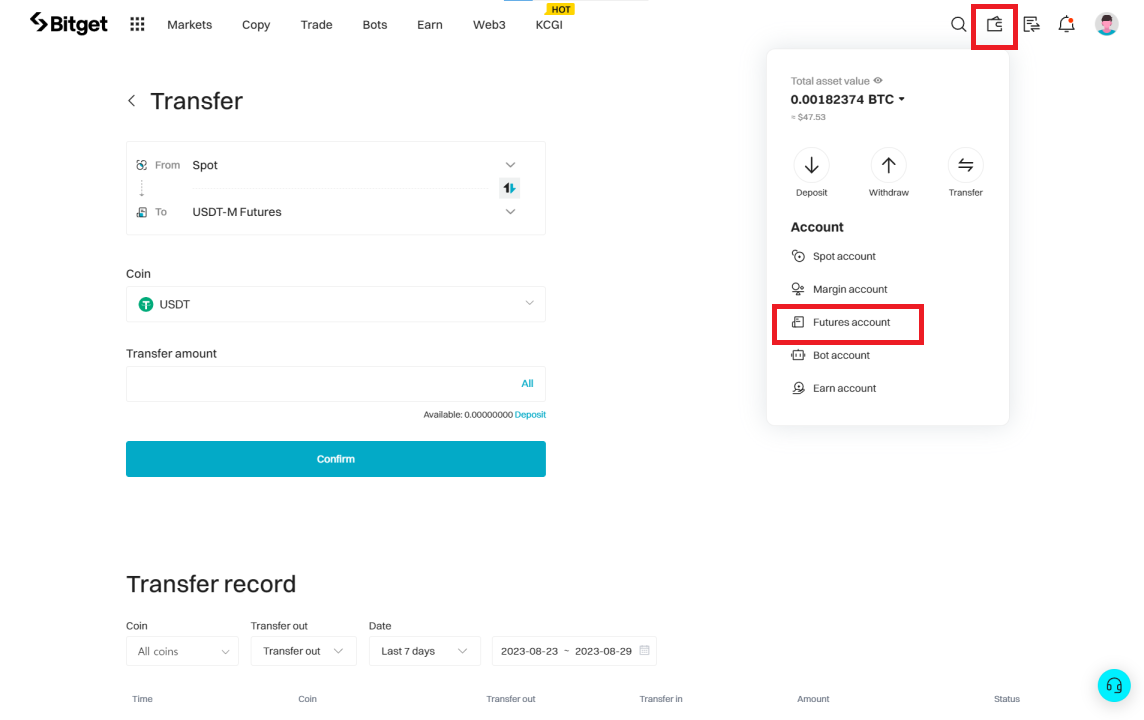
Task: Click the Confirm transfer button
Action: pyautogui.click(x=336, y=459)
